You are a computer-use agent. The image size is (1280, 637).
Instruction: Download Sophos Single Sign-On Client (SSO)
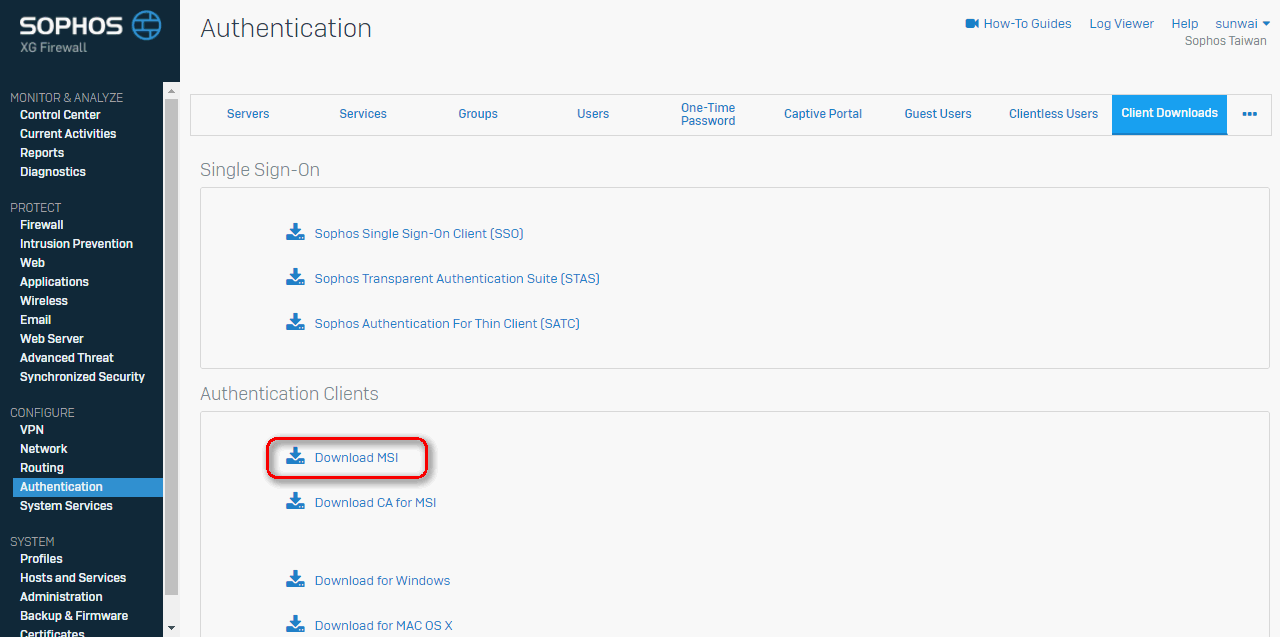click(x=419, y=234)
